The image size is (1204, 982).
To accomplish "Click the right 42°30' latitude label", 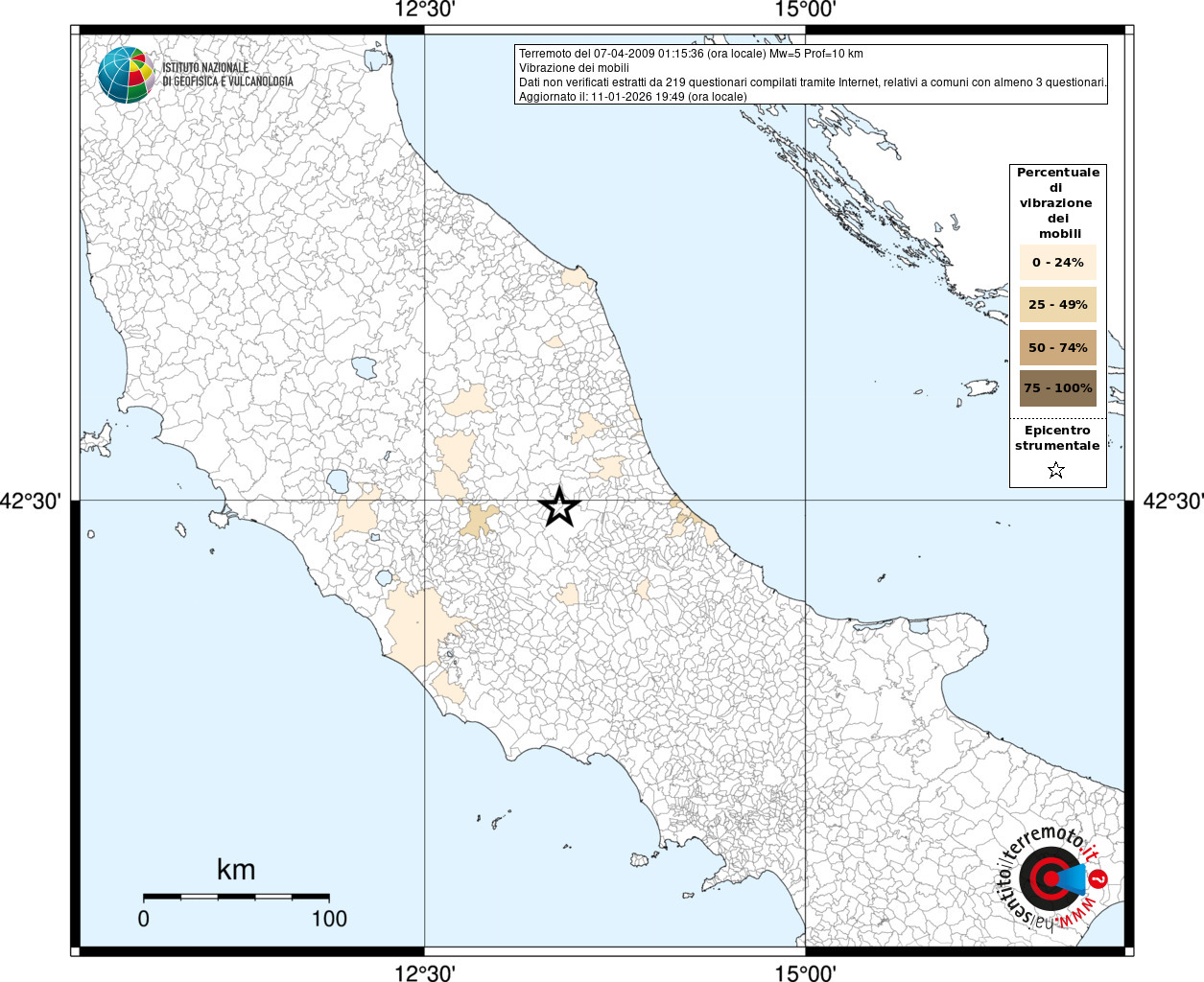I will (1171, 501).
